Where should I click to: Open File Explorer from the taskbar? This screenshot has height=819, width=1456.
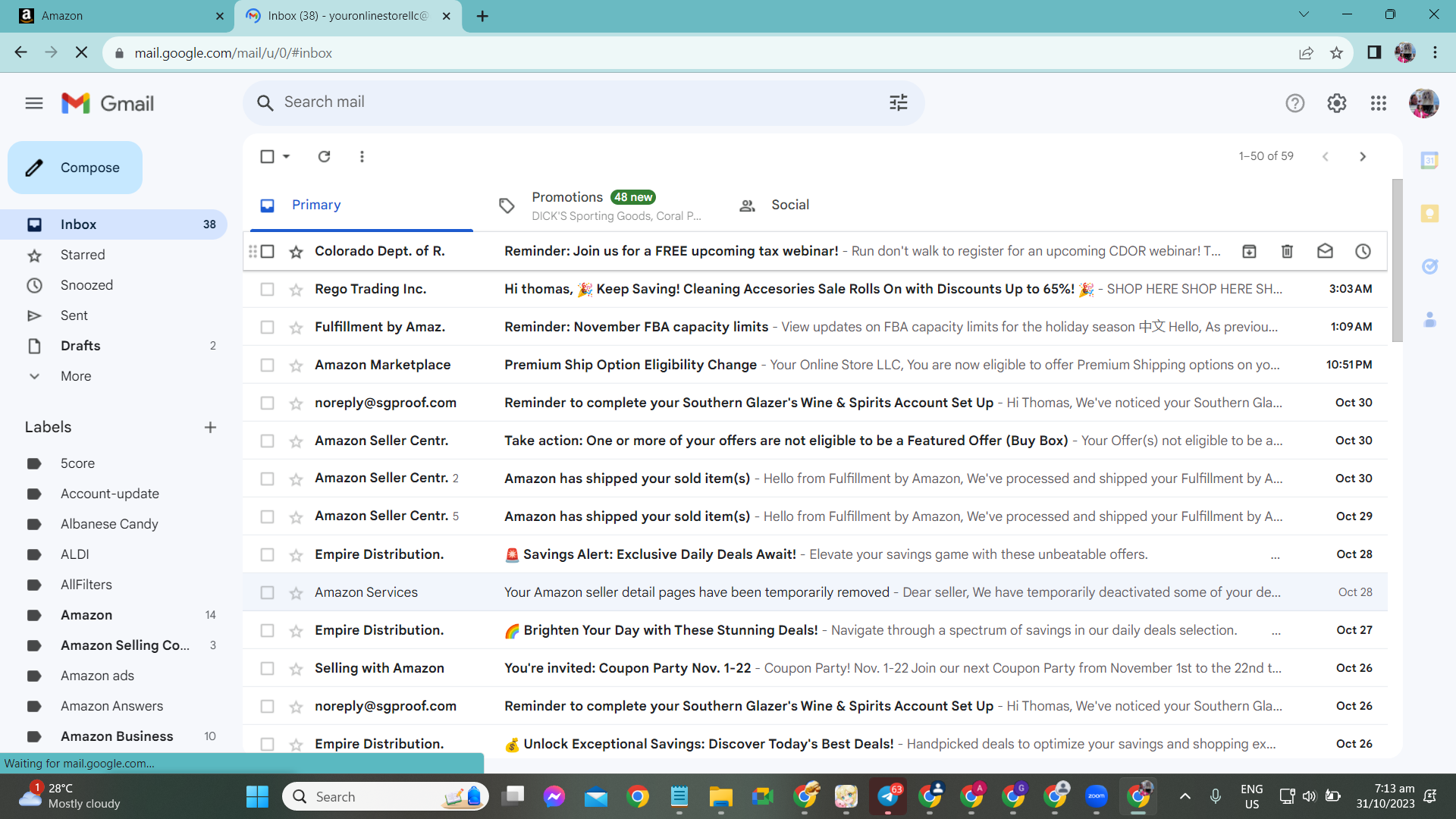point(720,796)
